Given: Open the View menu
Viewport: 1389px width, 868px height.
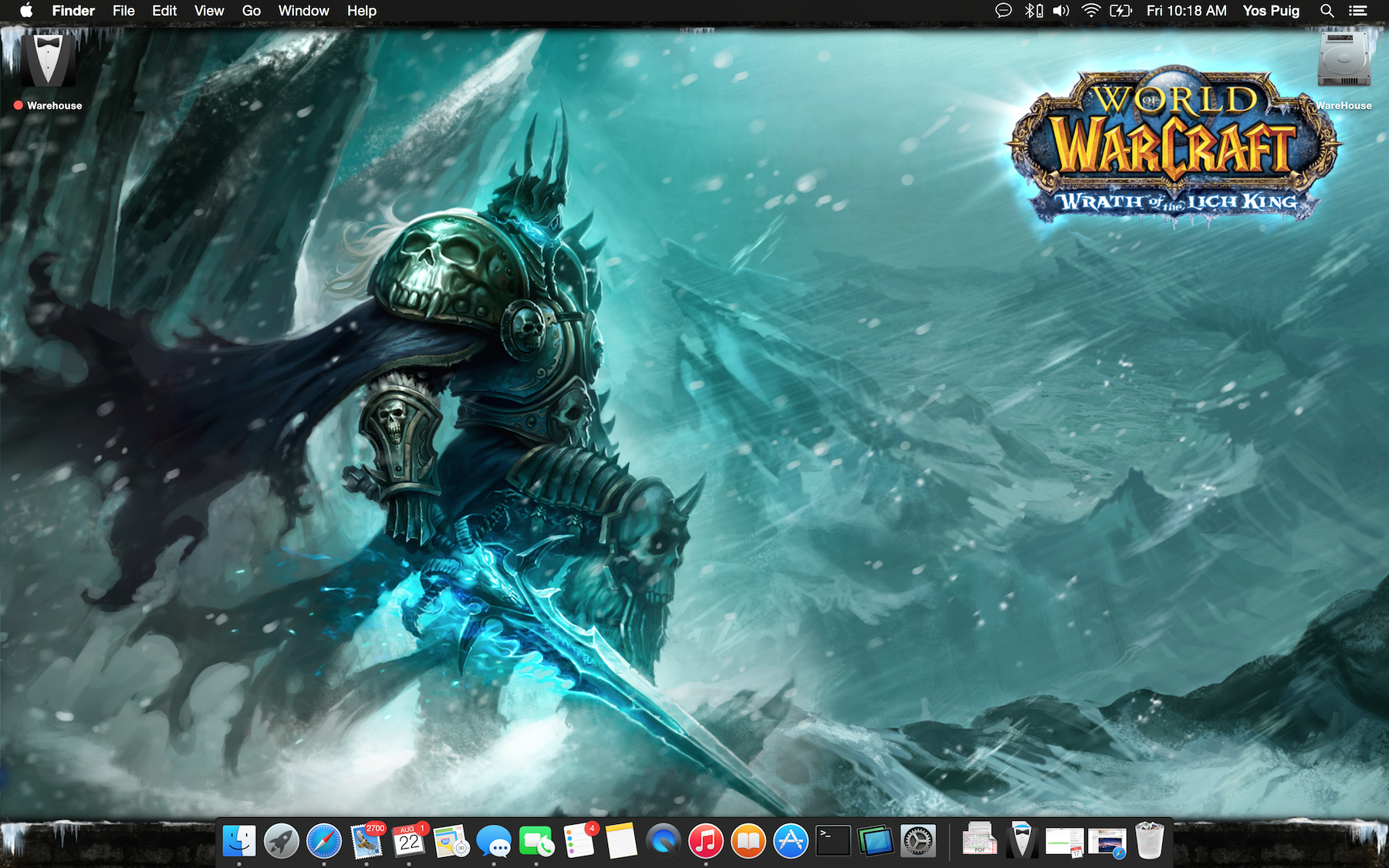Looking at the screenshot, I should point(209,11).
